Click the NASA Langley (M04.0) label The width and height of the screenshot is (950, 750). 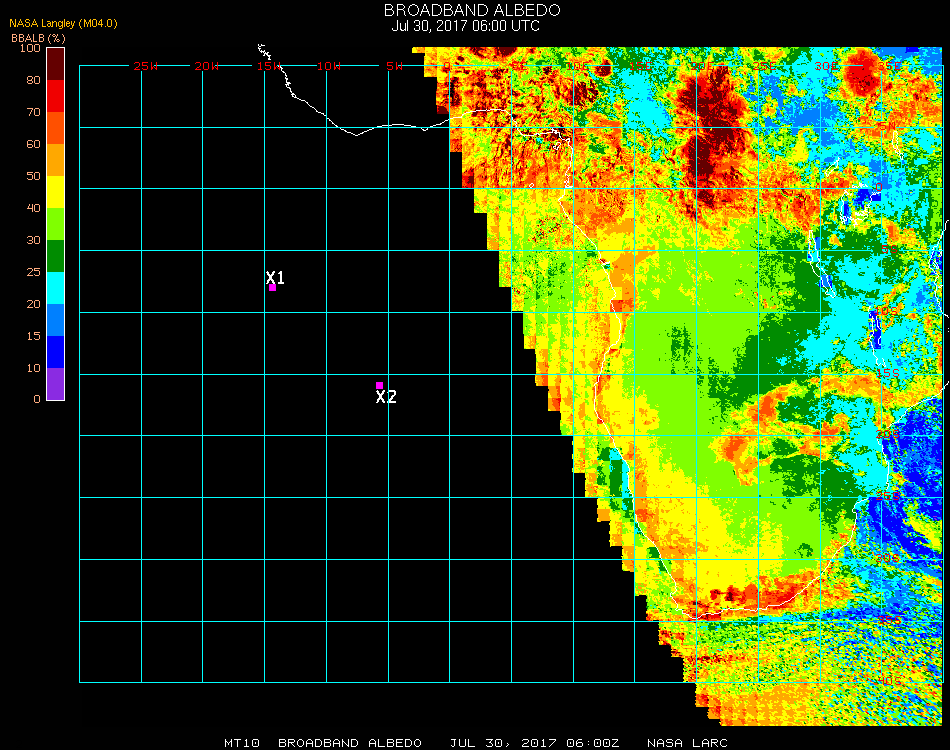point(50,24)
